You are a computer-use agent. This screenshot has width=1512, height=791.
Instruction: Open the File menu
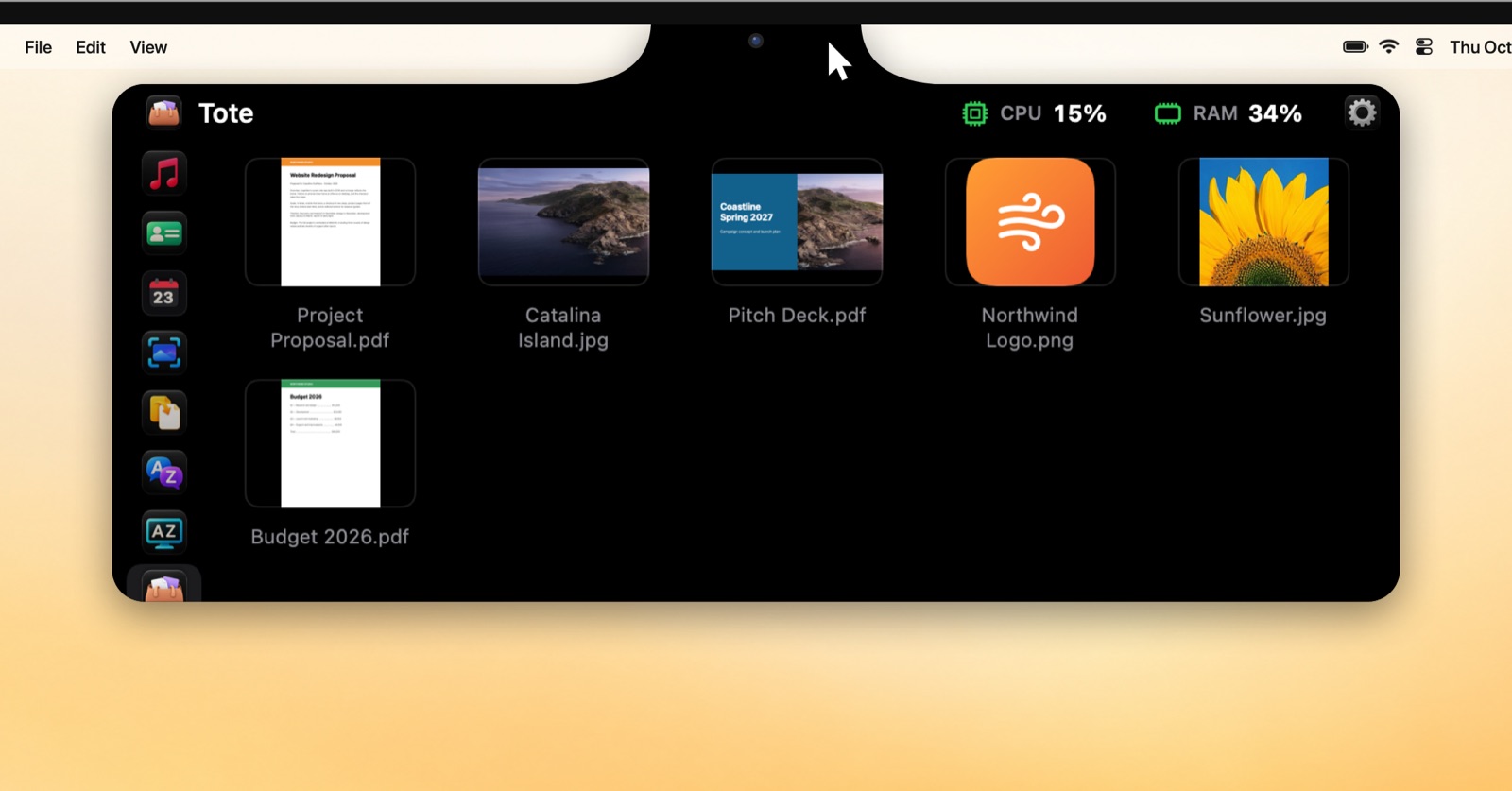pyautogui.click(x=39, y=47)
